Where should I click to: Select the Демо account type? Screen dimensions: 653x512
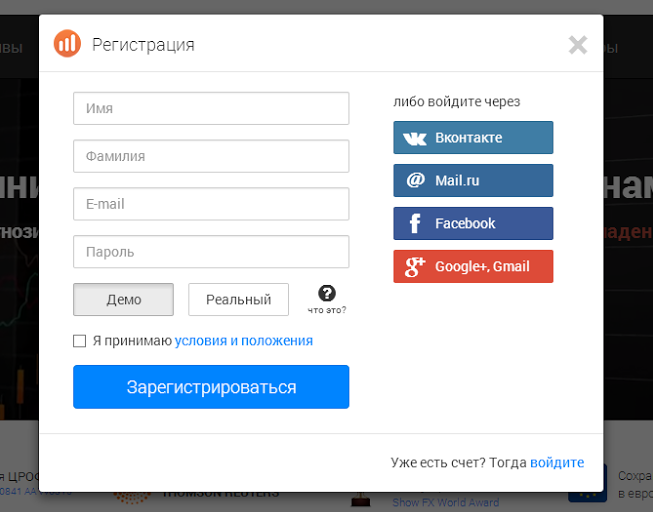pyautogui.click(x=123, y=300)
